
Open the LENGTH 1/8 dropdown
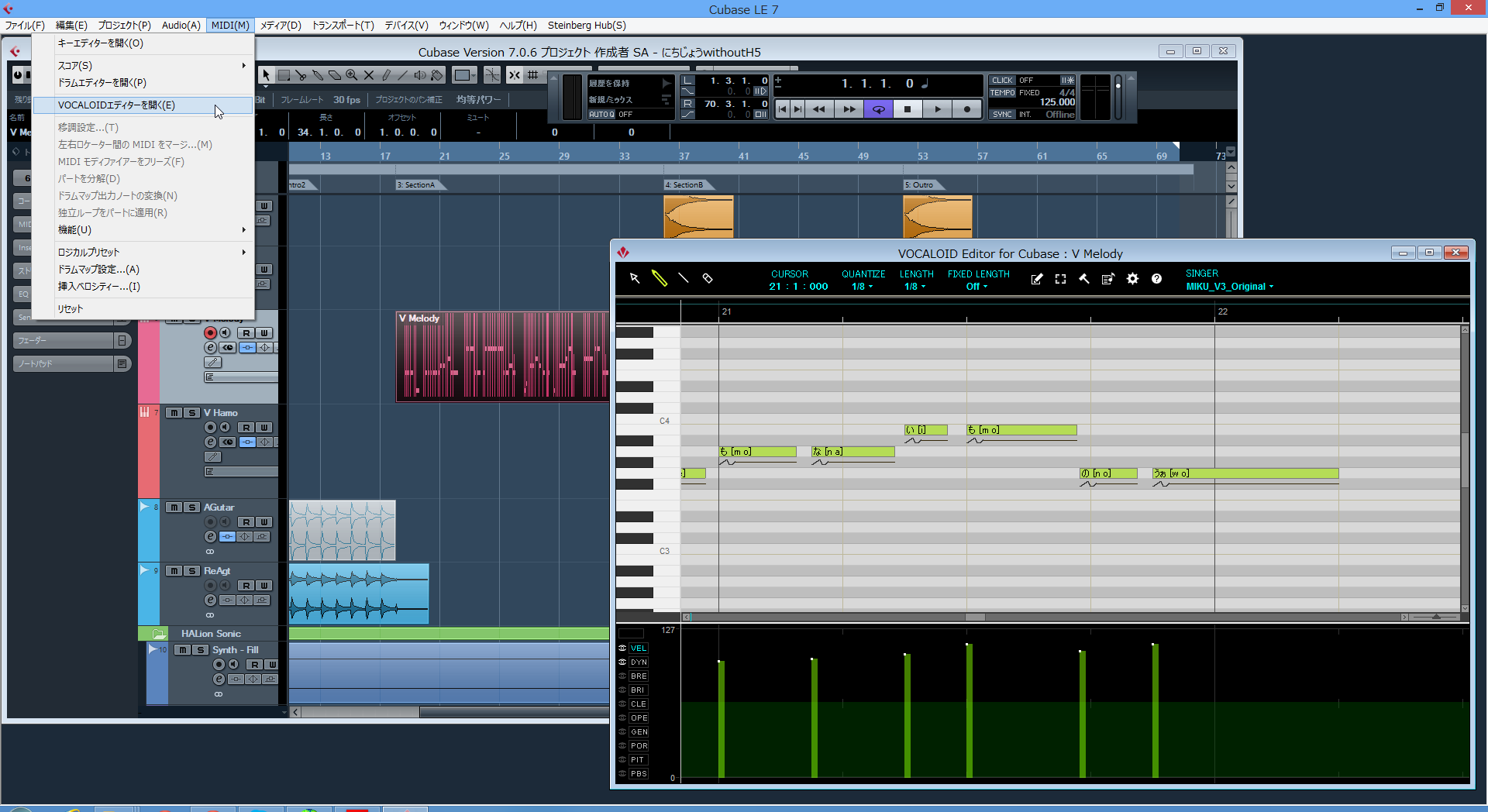pyautogui.click(x=915, y=287)
